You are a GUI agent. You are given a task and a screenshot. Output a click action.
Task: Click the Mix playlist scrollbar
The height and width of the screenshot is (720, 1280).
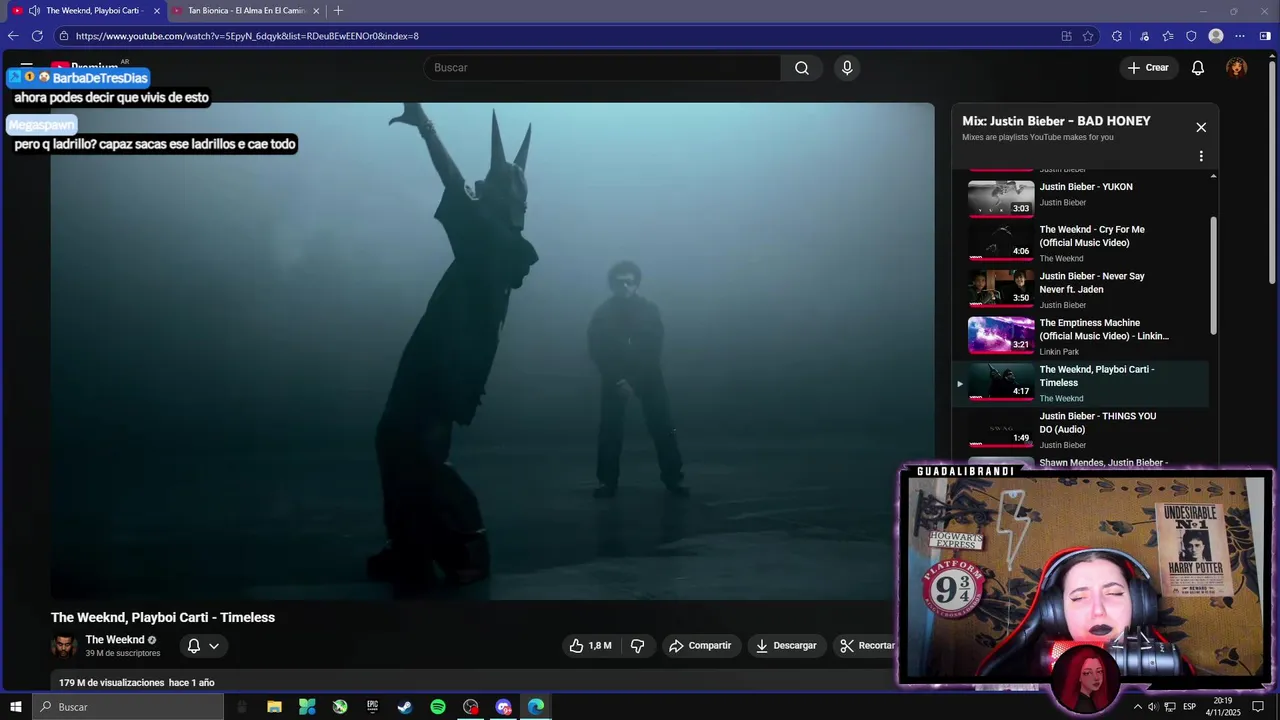tap(1214, 277)
